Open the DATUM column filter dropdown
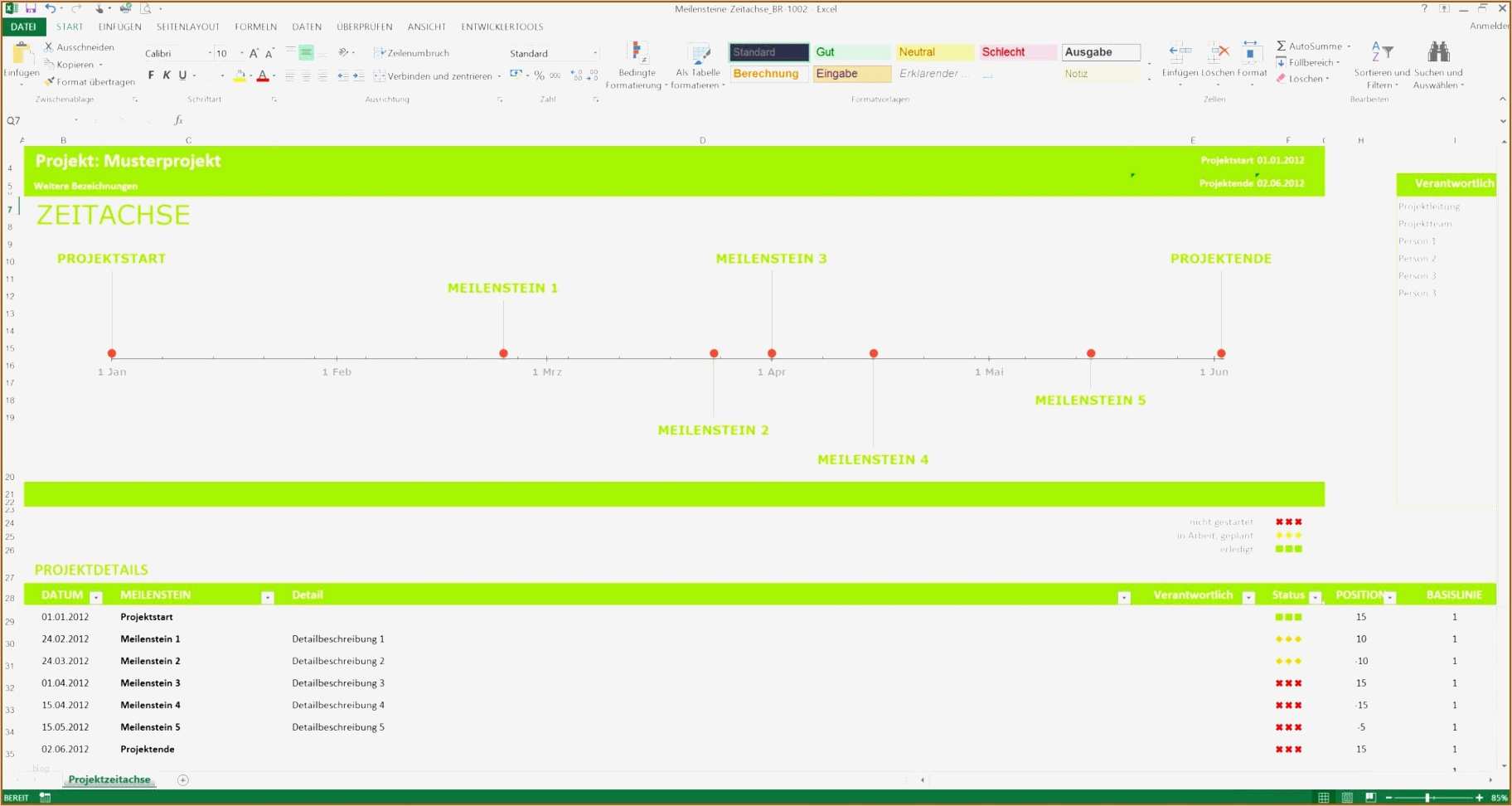This screenshot has height=806, width=1512. point(96,595)
